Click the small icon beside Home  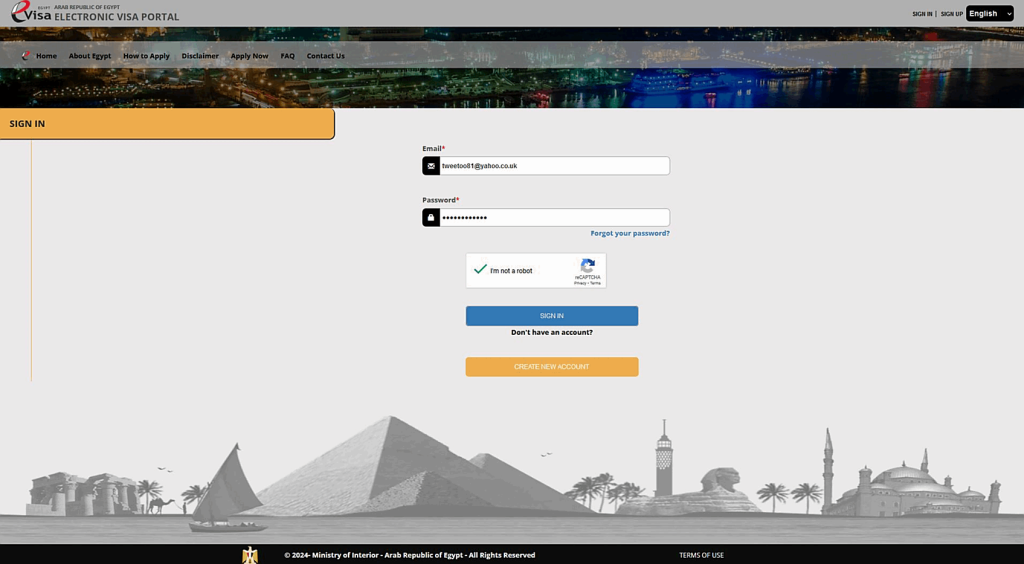[x=27, y=56]
